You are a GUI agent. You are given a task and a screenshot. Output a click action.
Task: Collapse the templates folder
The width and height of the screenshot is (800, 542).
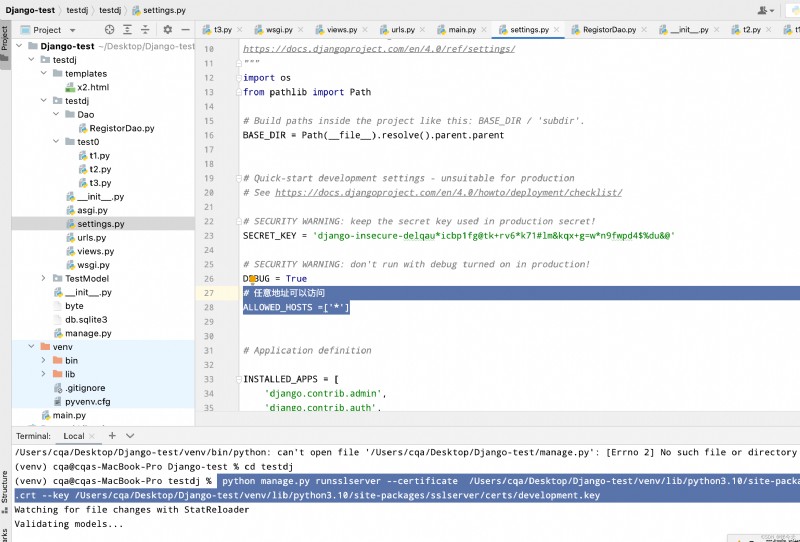(x=44, y=73)
